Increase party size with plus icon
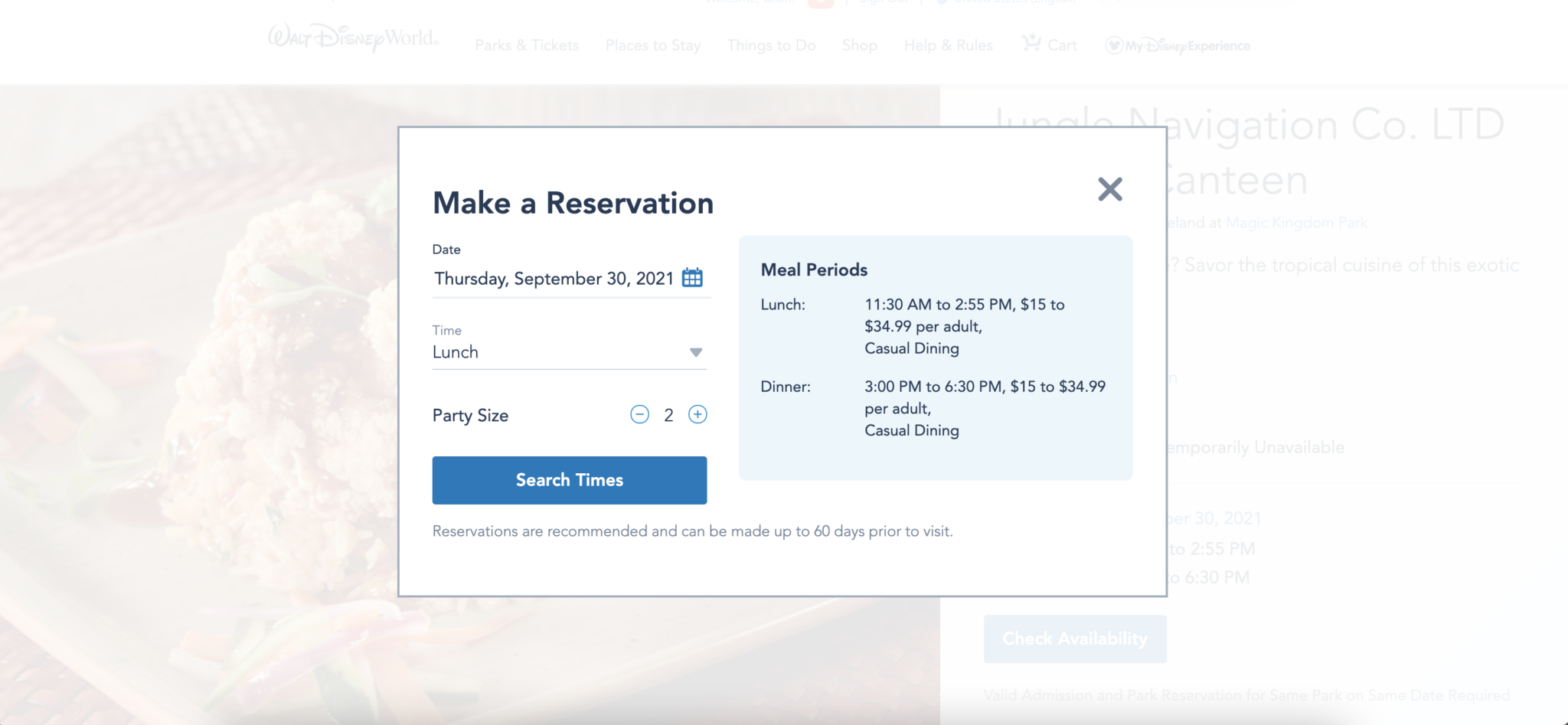 [697, 415]
